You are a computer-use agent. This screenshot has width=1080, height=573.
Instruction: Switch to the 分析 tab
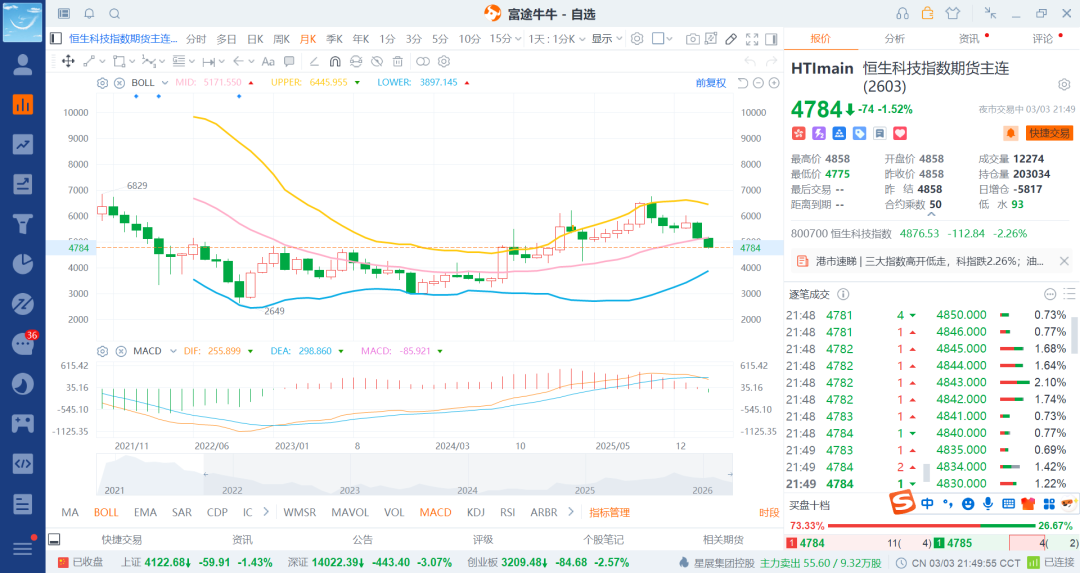pyautogui.click(x=894, y=39)
